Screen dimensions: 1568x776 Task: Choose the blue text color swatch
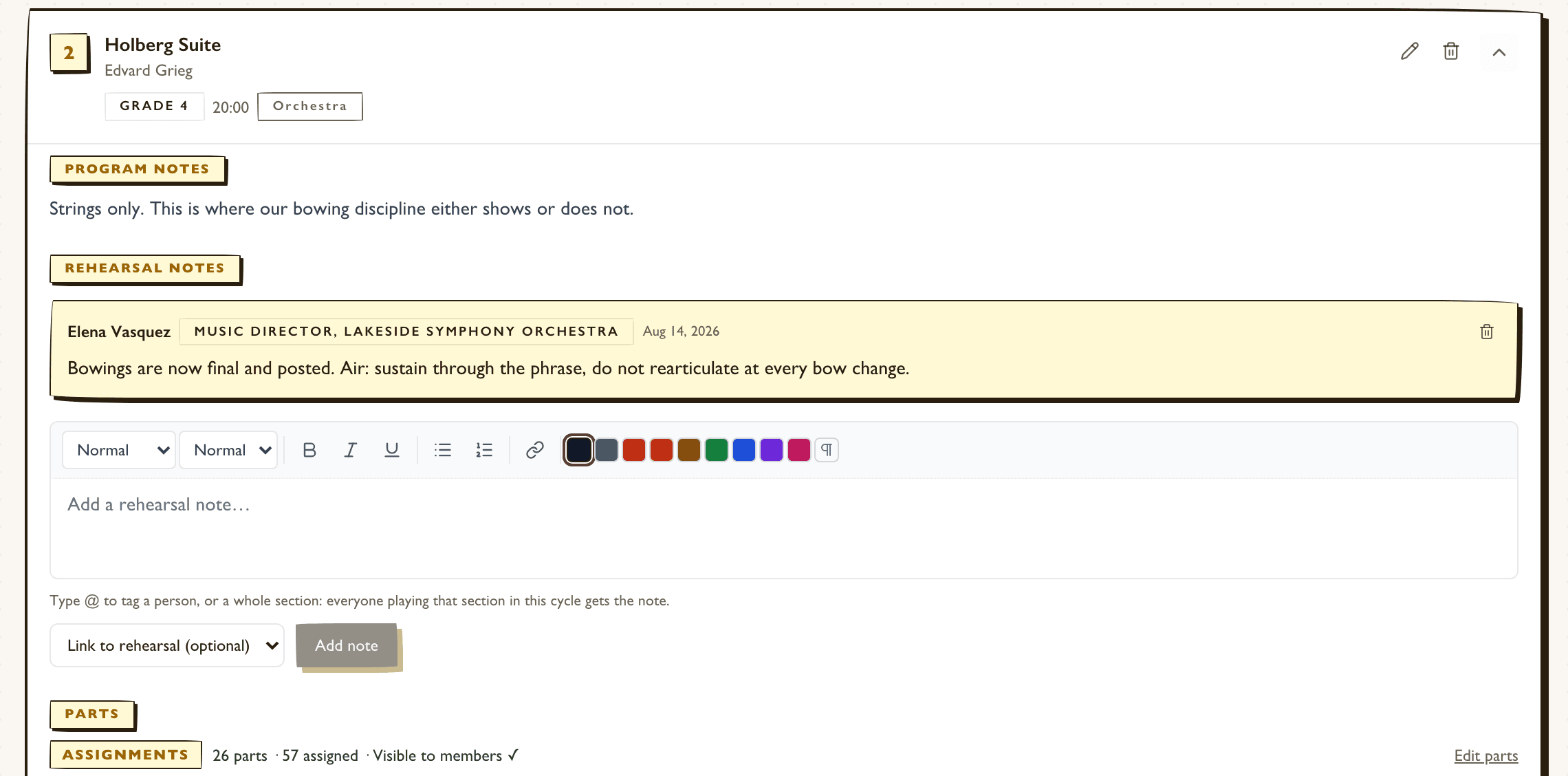point(744,450)
